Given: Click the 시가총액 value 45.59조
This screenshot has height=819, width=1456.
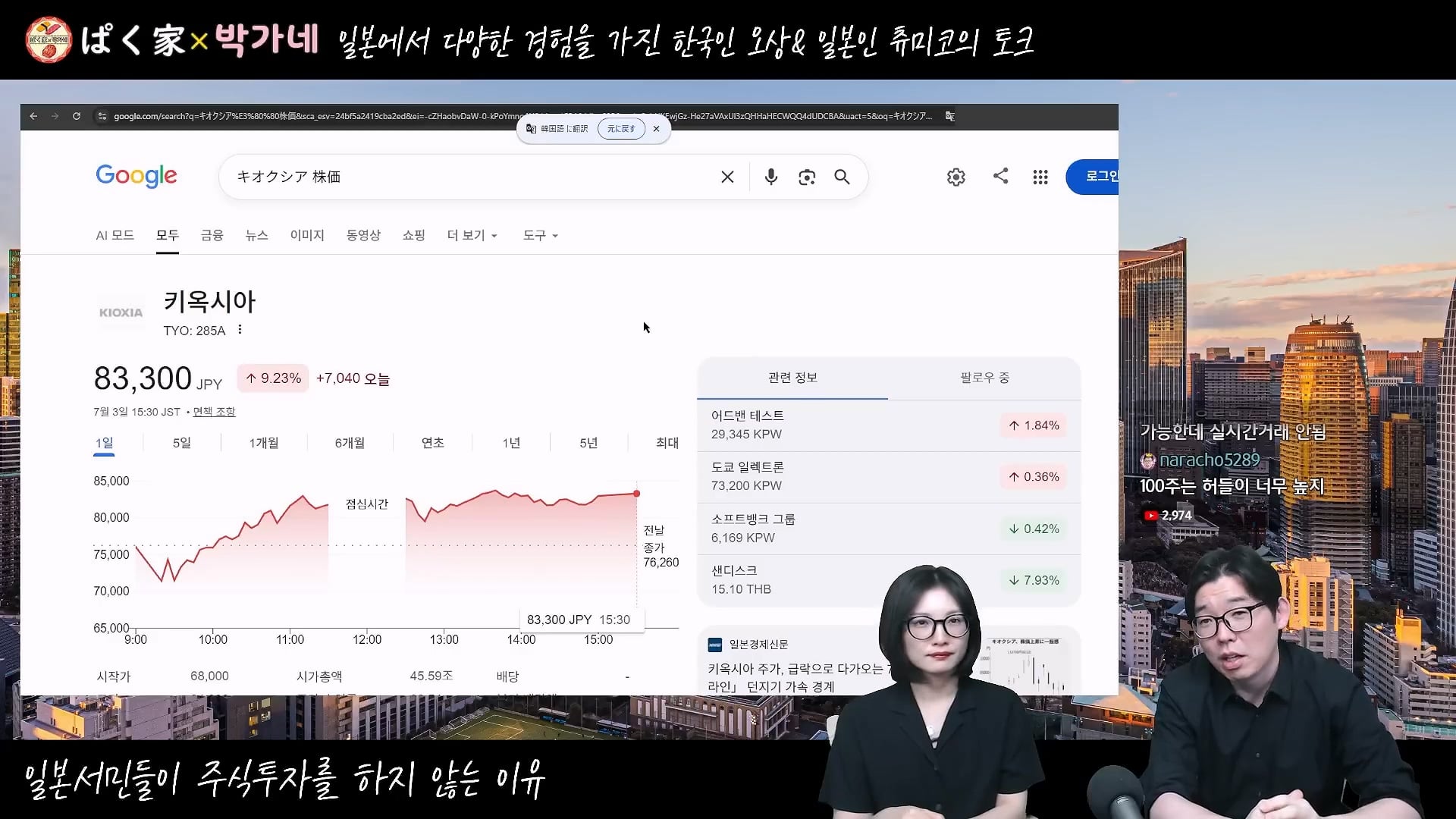Looking at the screenshot, I should click(x=431, y=676).
